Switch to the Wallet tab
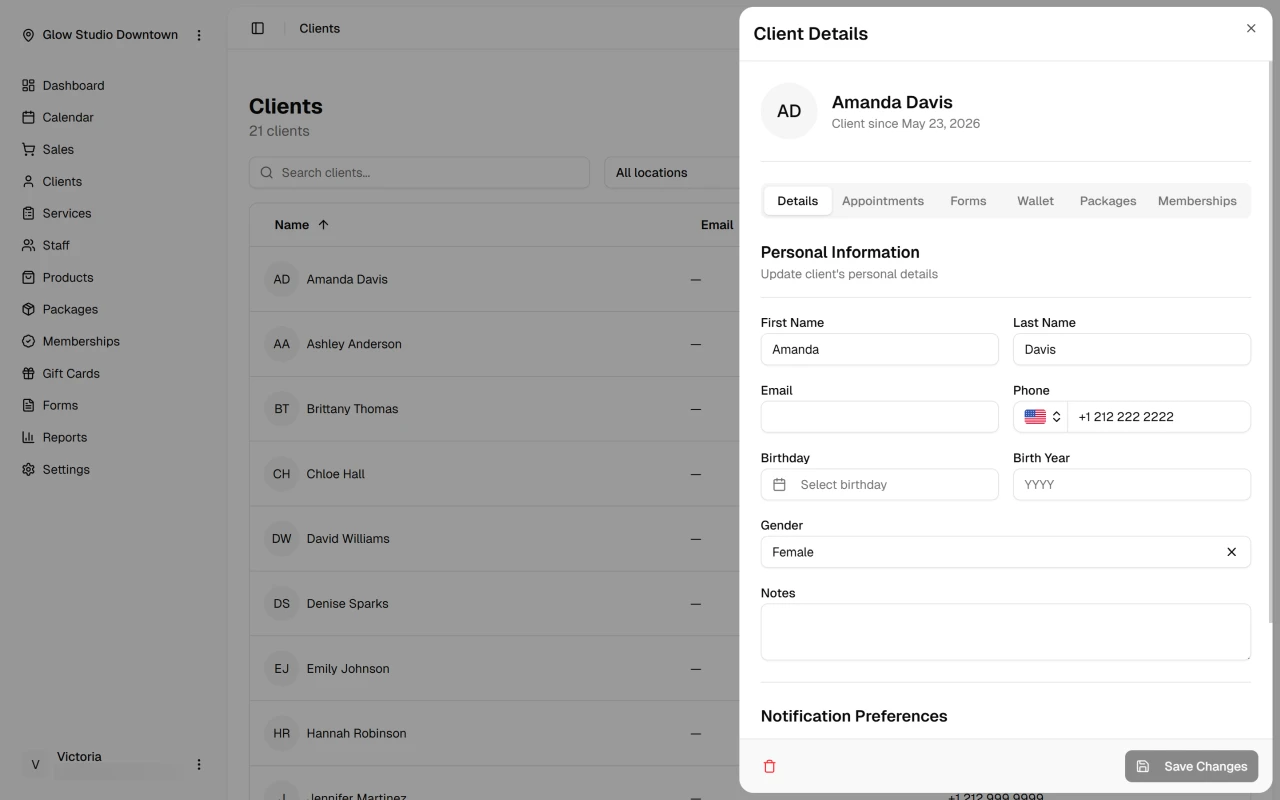Viewport: 1280px width, 800px height. [x=1036, y=201]
